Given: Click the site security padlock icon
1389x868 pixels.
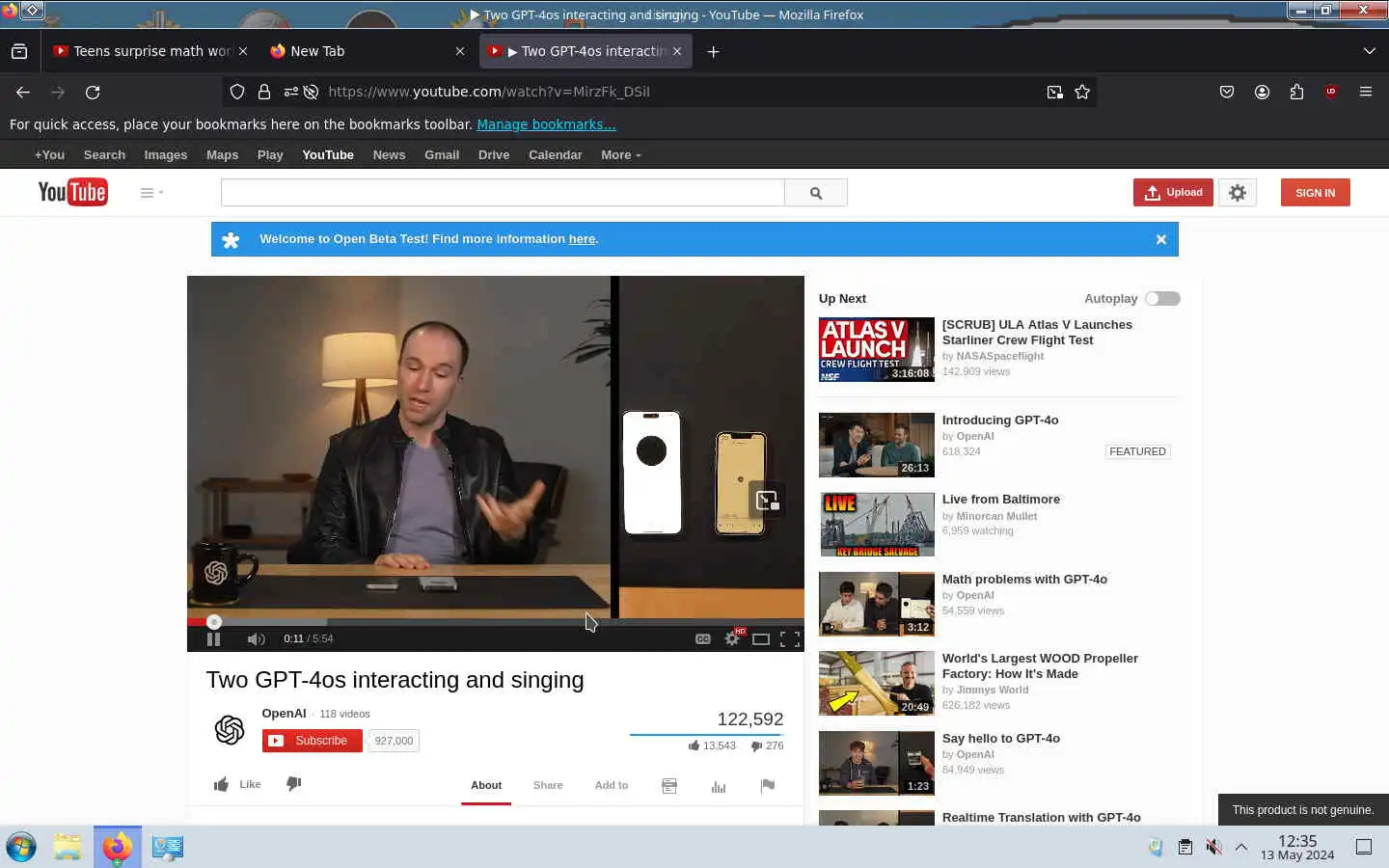Looking at the screenshot, I should [x=264, y=93].
